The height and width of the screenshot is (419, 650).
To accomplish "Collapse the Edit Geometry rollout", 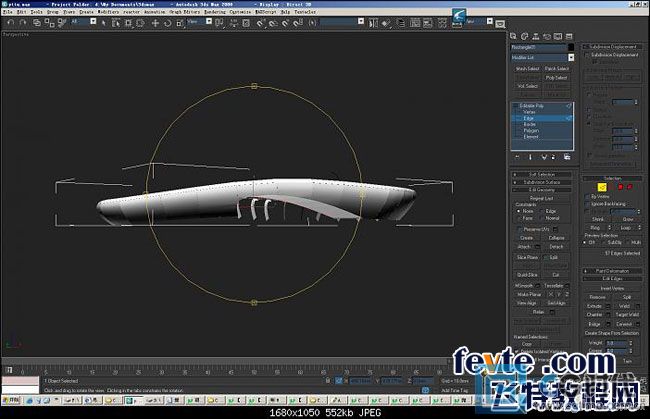I will point(541,189).
